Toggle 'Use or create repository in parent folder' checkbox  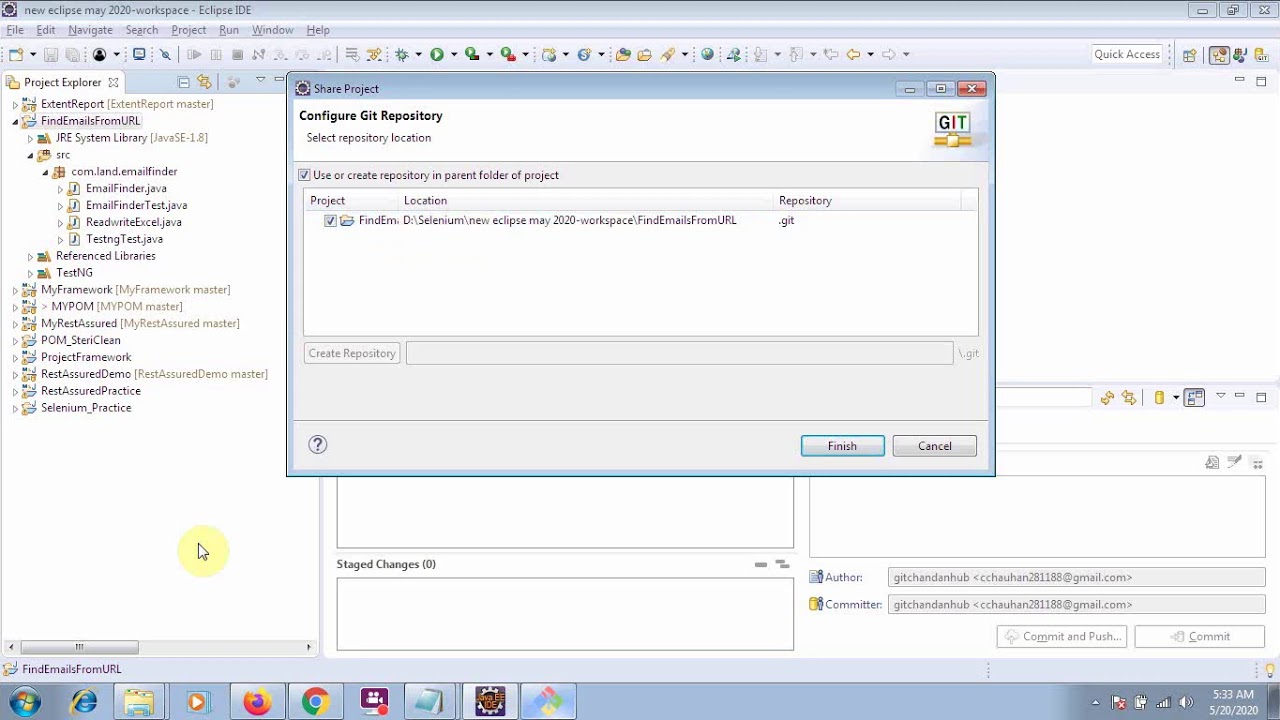point(305,175)
